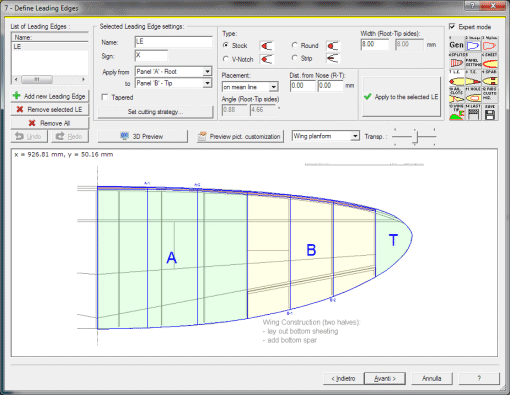
Task: Adjust the Transp. transparency slider
Action: [x=415, y=137]
